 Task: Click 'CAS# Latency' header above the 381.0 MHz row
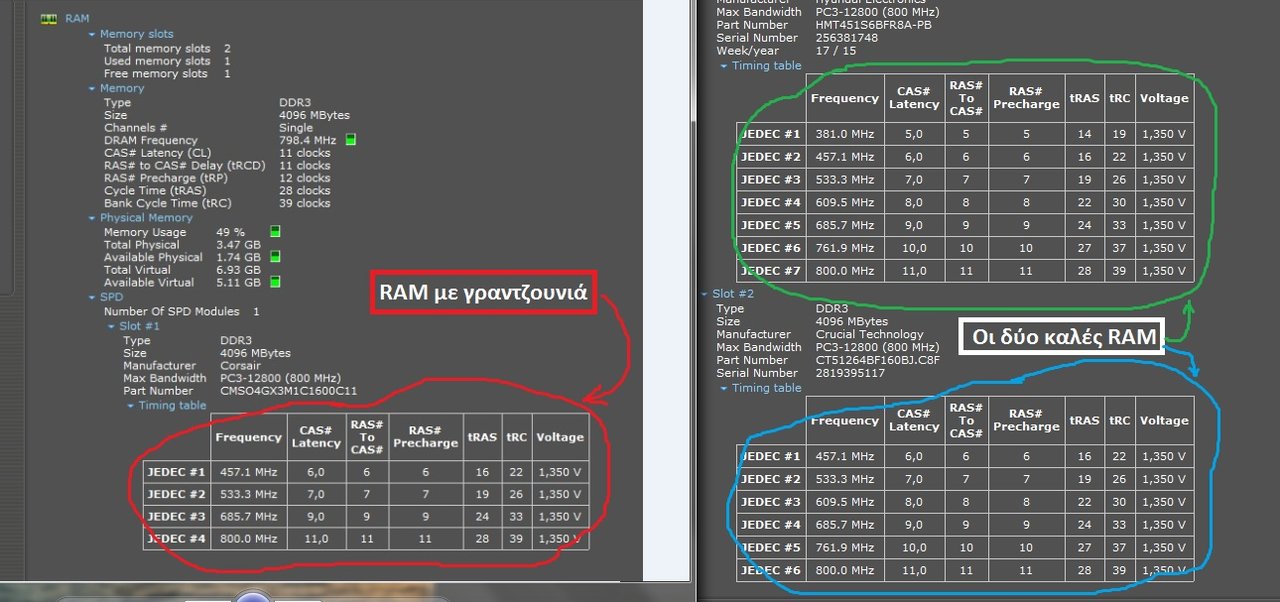point(914,98)
